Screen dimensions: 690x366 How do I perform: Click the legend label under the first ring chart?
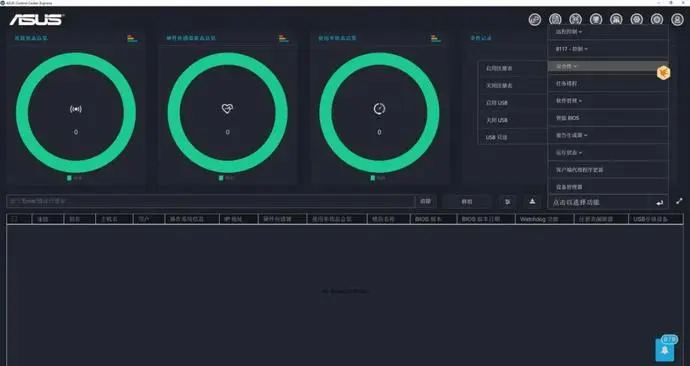click(x=75, y=178)
